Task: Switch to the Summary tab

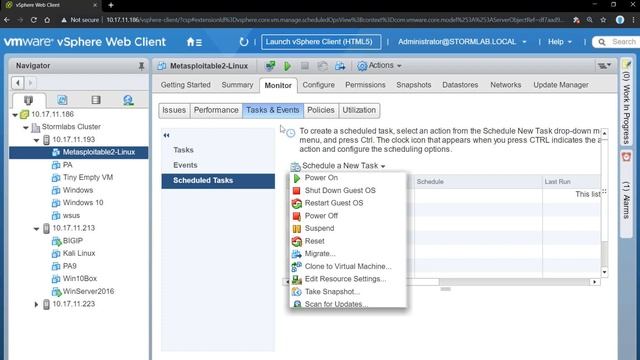Action: (x=237, y=85)
